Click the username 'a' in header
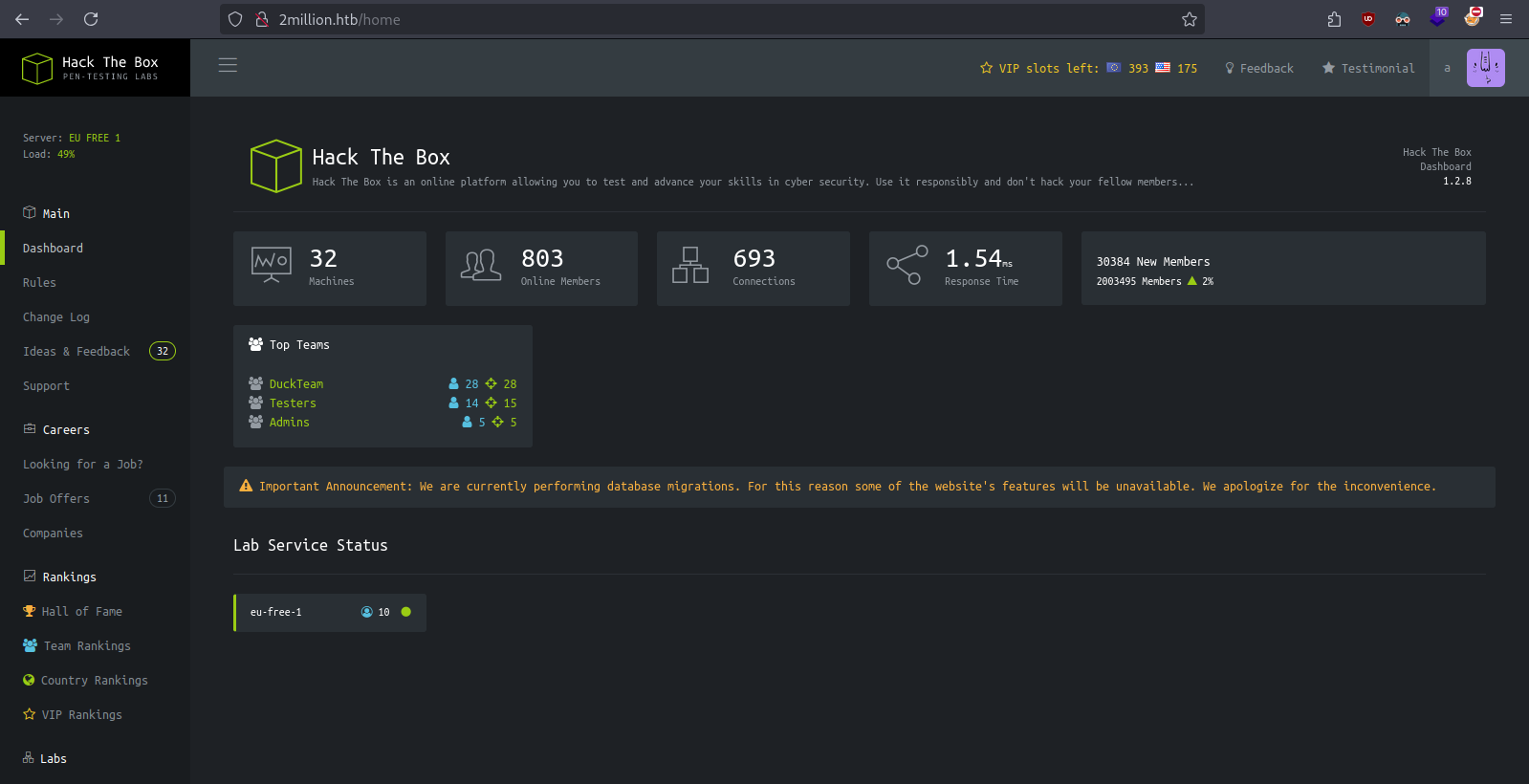This screenshot has height=784, width=1529. (1447, 68)
